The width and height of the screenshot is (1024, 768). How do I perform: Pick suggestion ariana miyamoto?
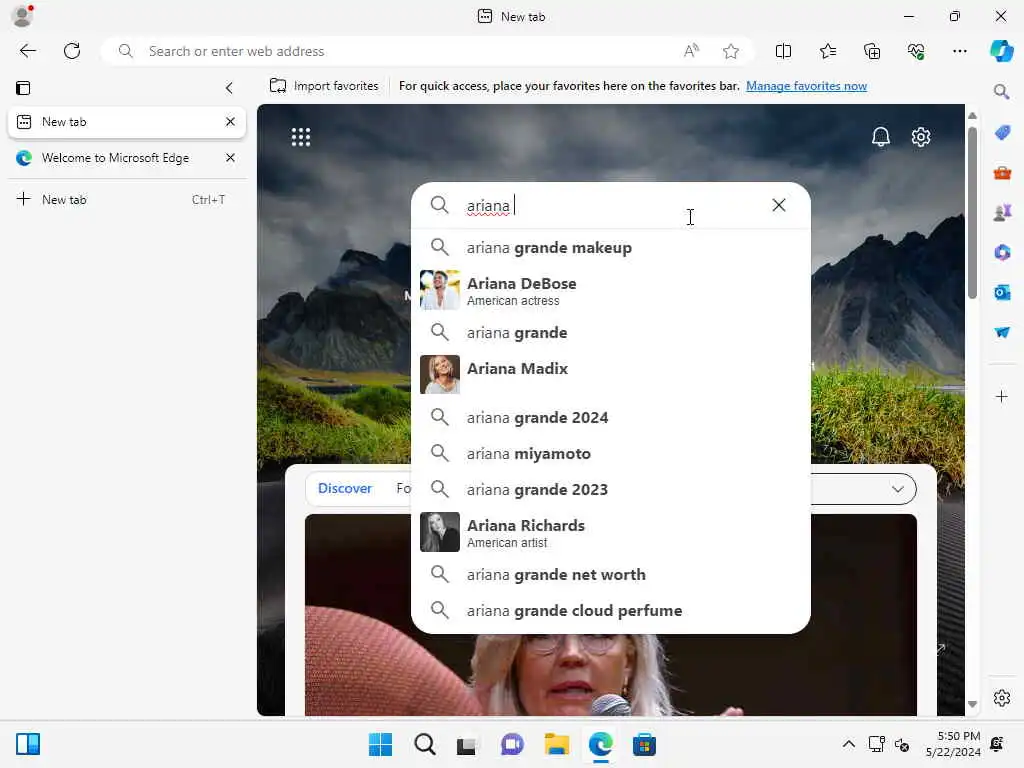click(x=611, y=453)
